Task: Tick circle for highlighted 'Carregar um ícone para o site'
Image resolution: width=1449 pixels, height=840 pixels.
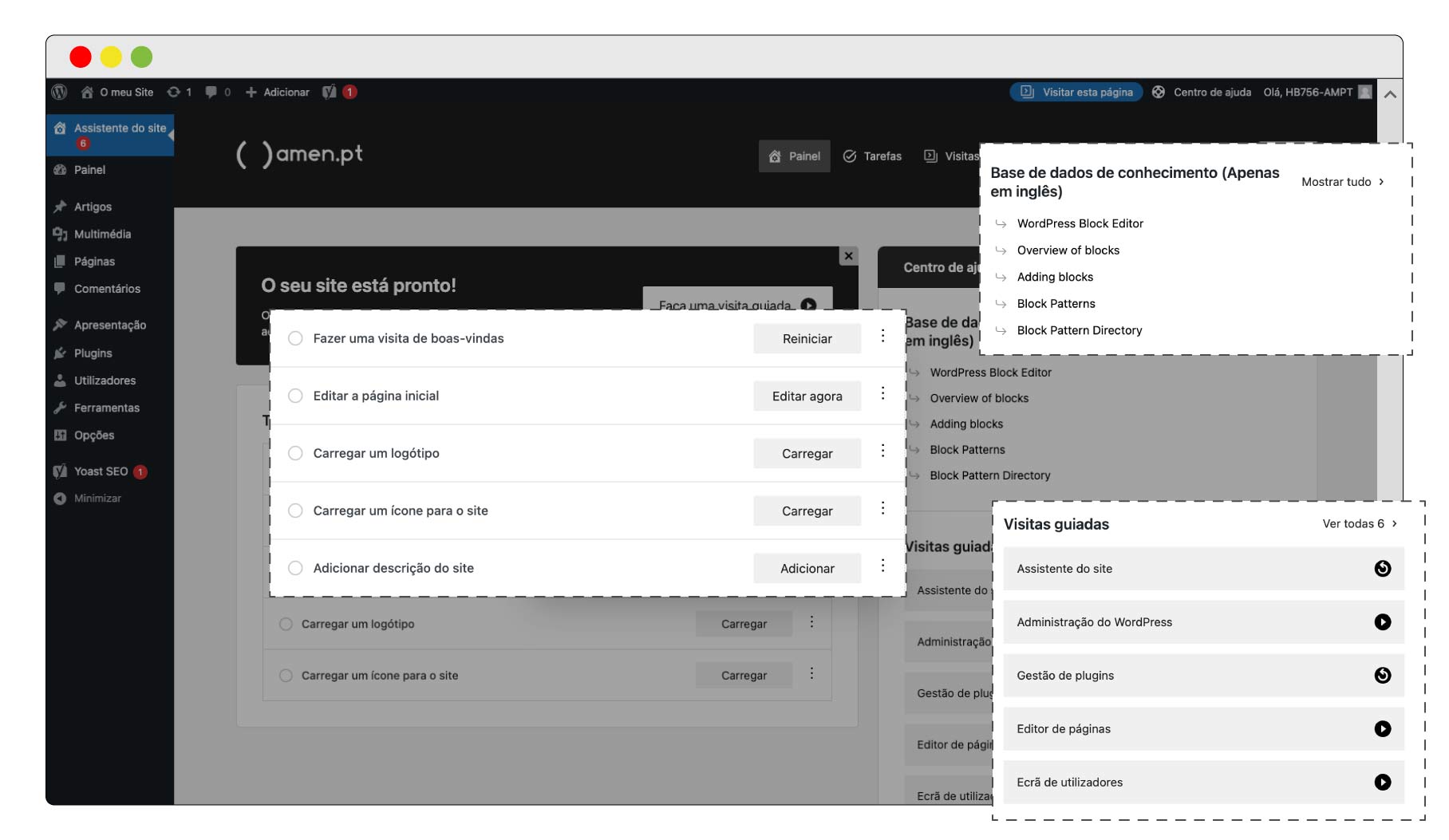Action: point(295,511)
